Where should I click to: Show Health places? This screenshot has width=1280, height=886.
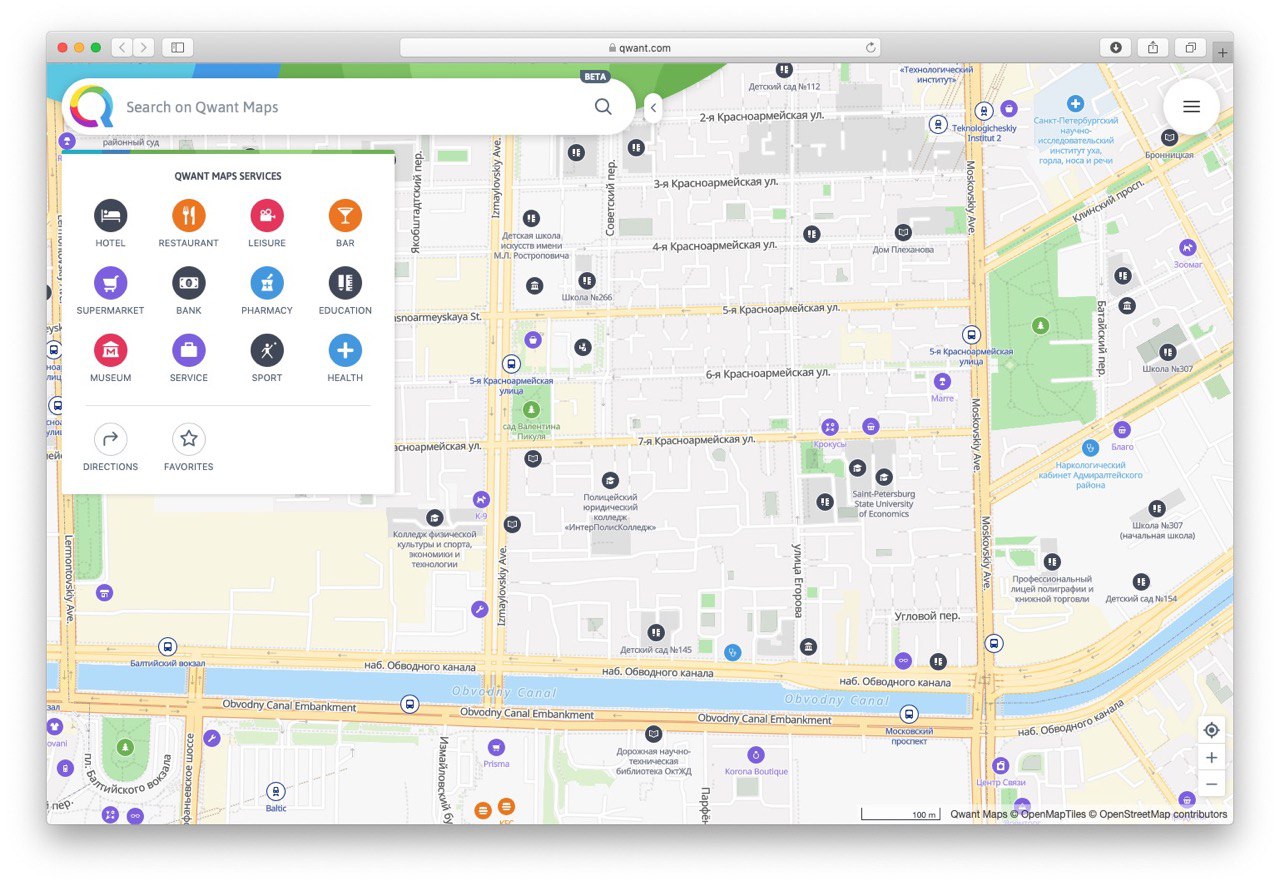point(345,350)
